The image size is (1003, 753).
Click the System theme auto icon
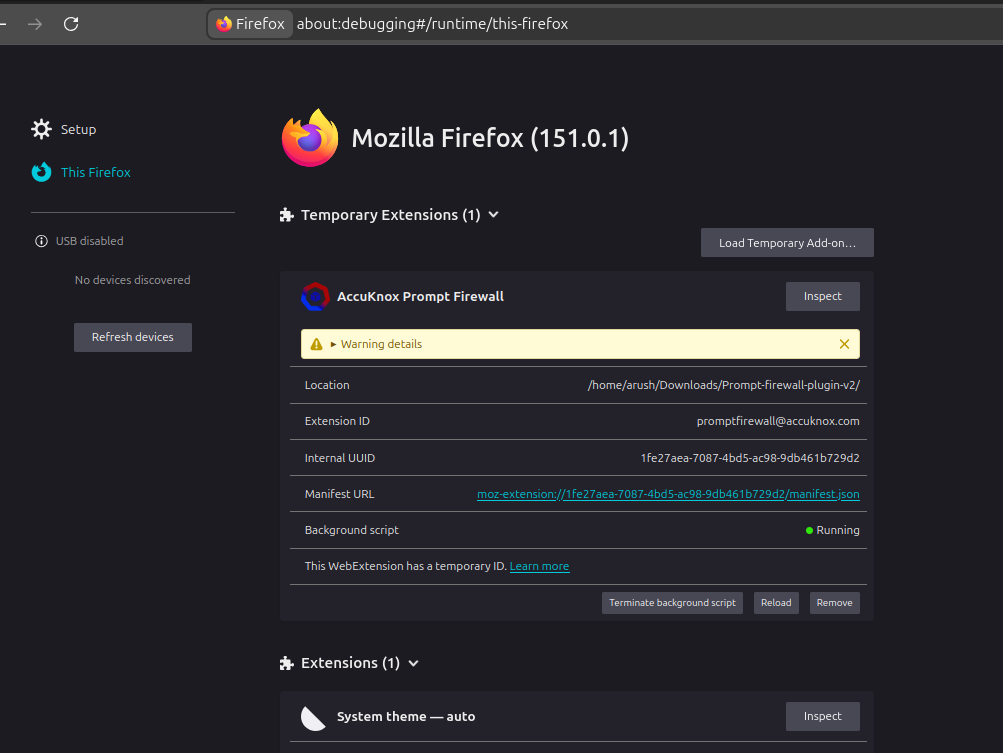tap(313, 717)
